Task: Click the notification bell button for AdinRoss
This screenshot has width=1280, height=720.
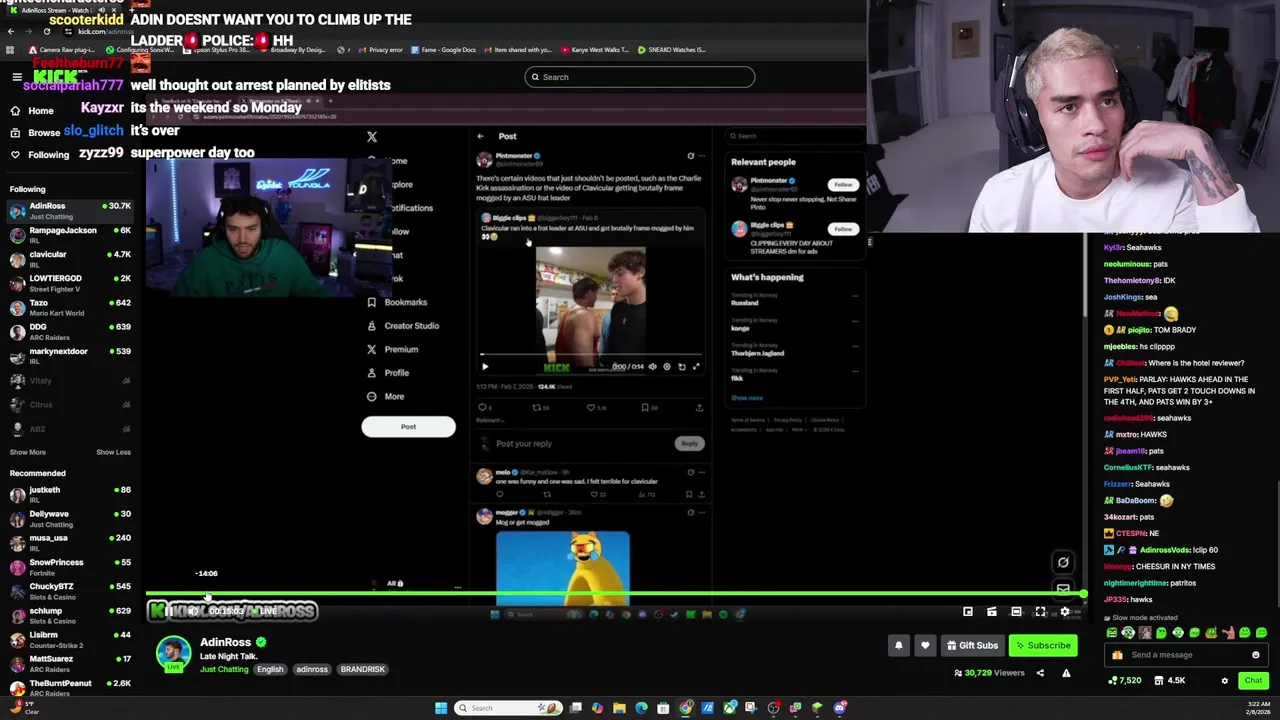Action: [x=898, y=645]
